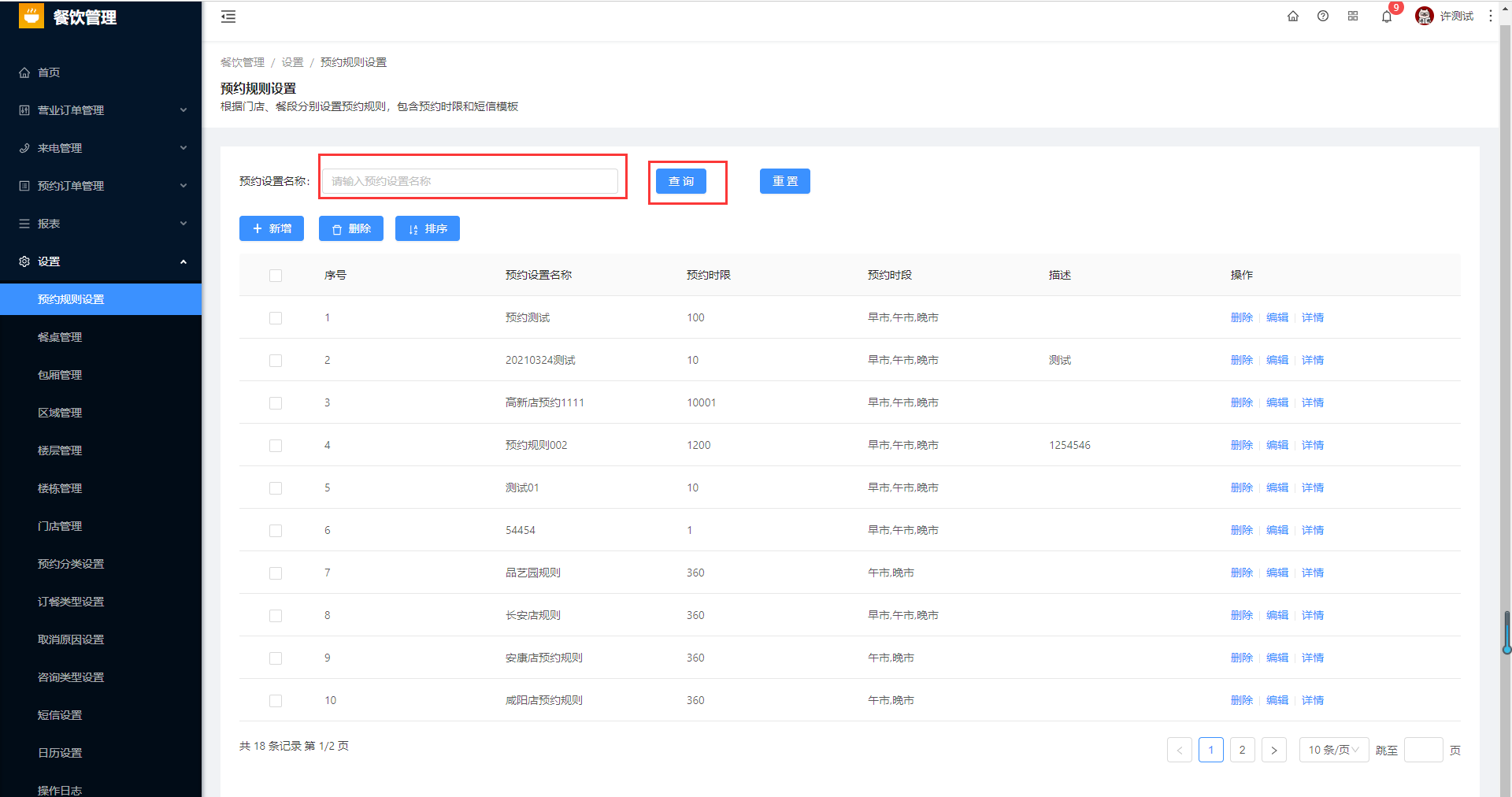Click the 餐饮管理 breadcrumb link
The height and width of the screenshot is (797, 1512).
coord(243,62)
